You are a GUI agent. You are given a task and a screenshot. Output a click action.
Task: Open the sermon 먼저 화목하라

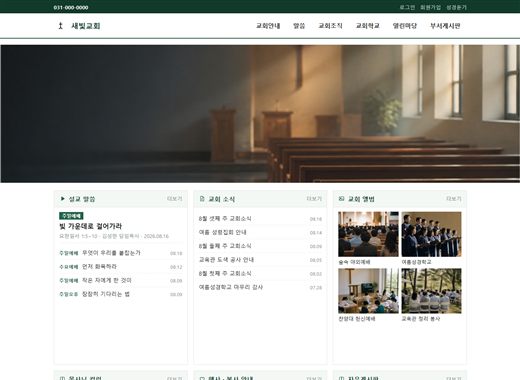click(x=99, y=267)
